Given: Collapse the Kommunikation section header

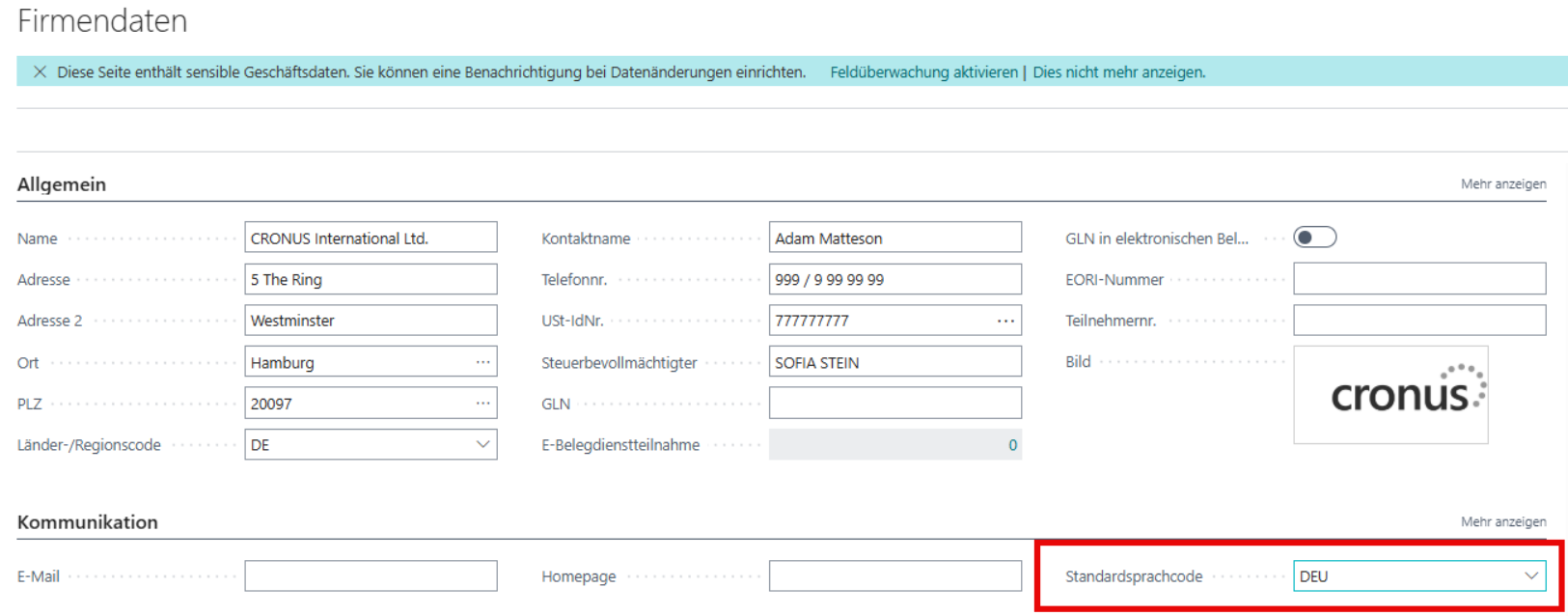Looking at the screenshot, I should tap(87, 522).
